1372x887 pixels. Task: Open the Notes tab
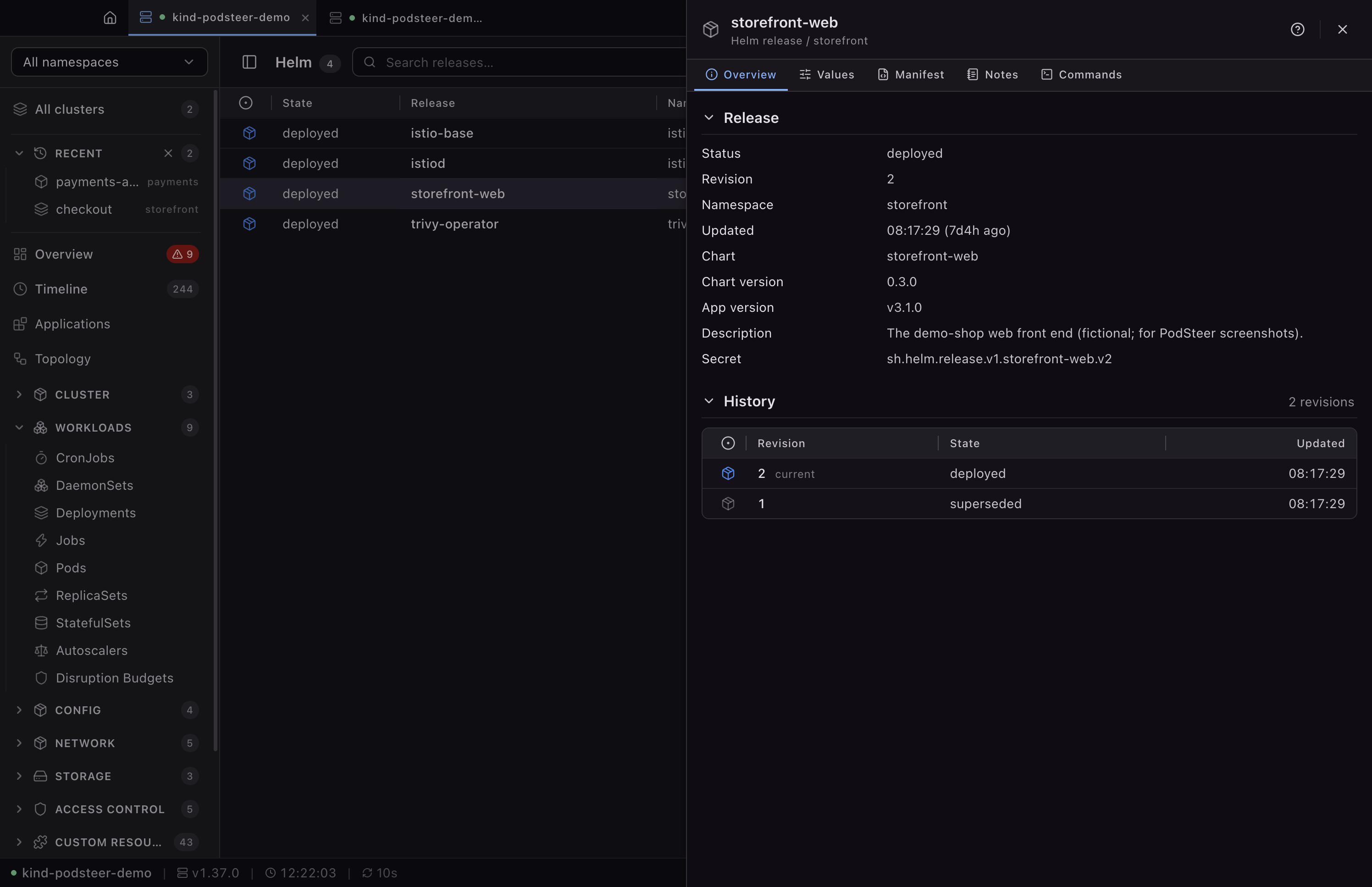click(x=993, y=75)
